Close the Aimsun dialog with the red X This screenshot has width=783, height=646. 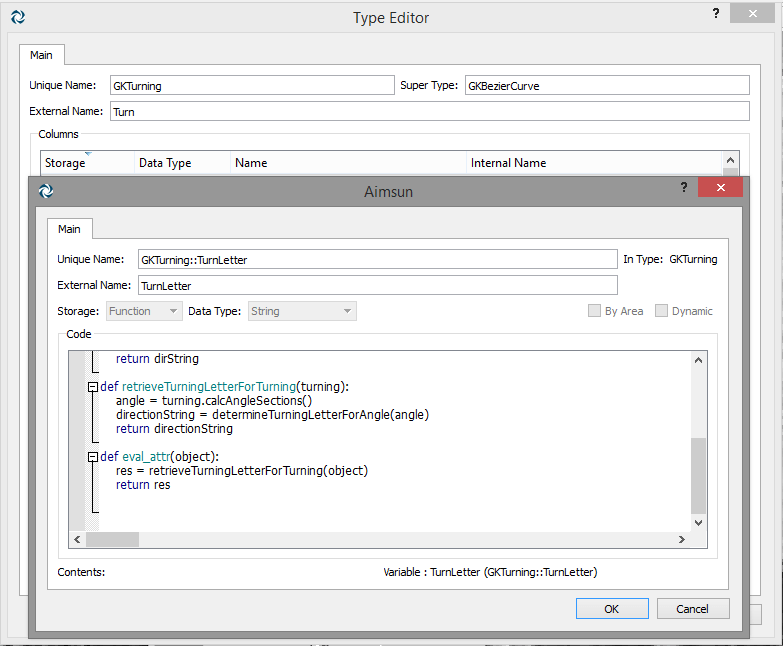pos(720,187)
